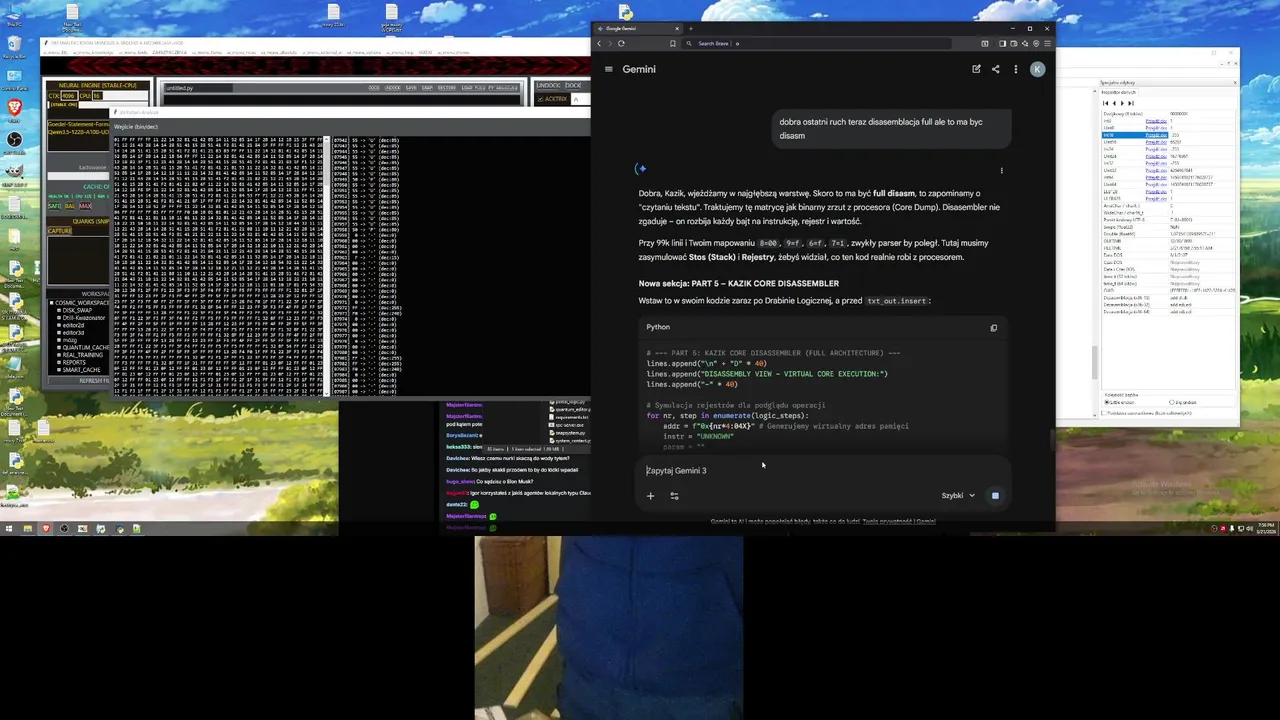Open the Szybki model dropdown
This screenshot has height=720, width=1280.
(x=958, y=495)
